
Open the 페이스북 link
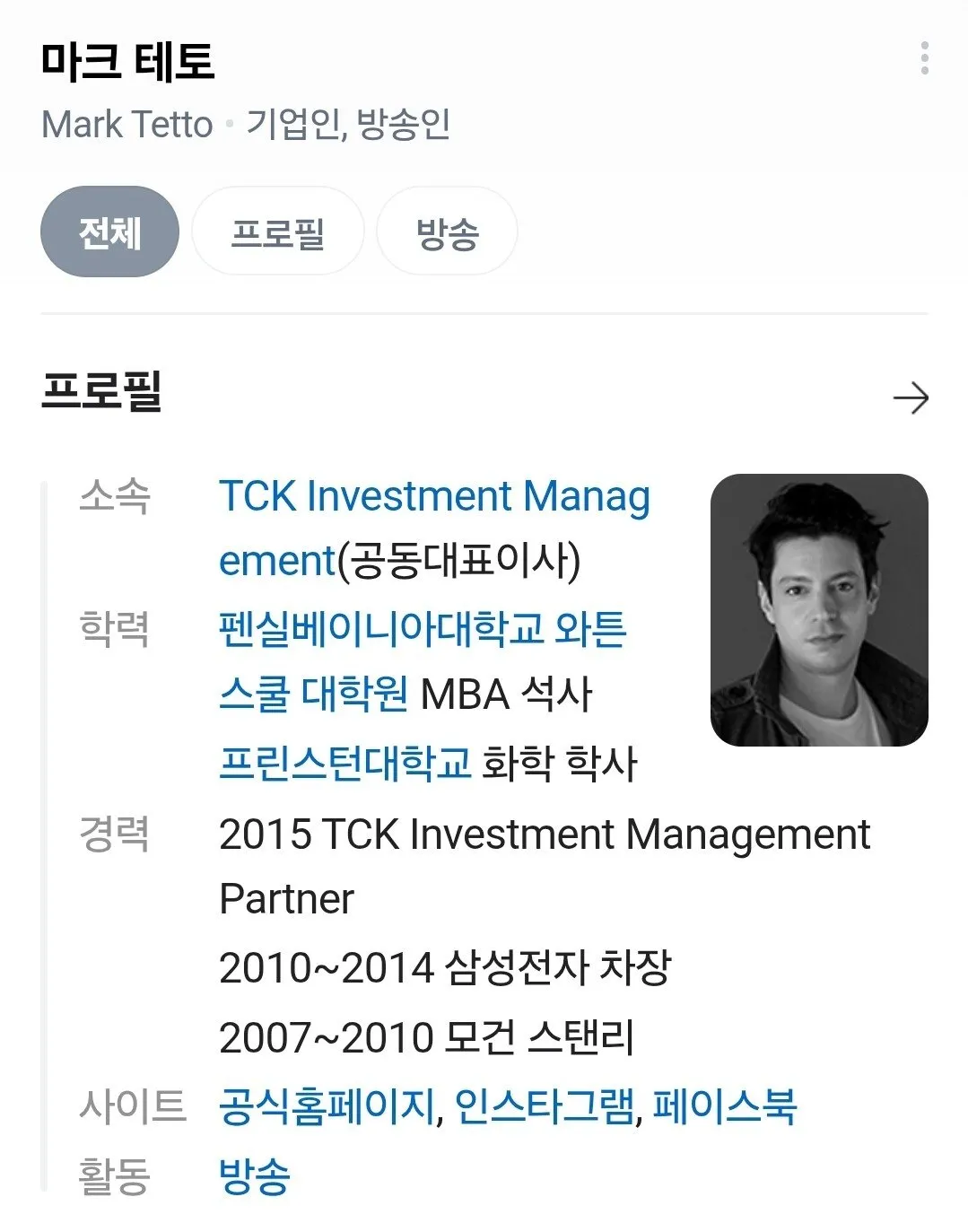click(724, 1105)
